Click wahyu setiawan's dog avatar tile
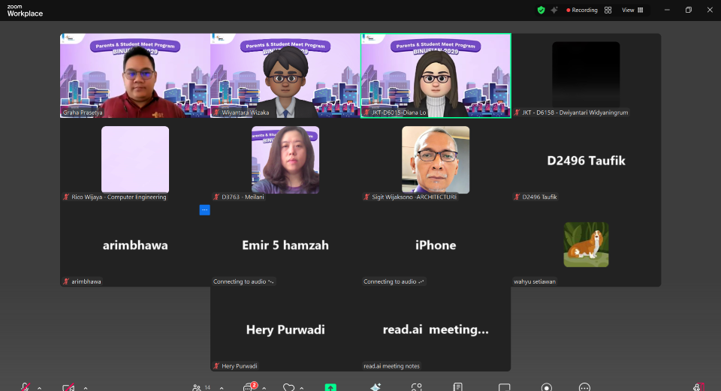Screen dimensions: 721x391 coord(586,245)
